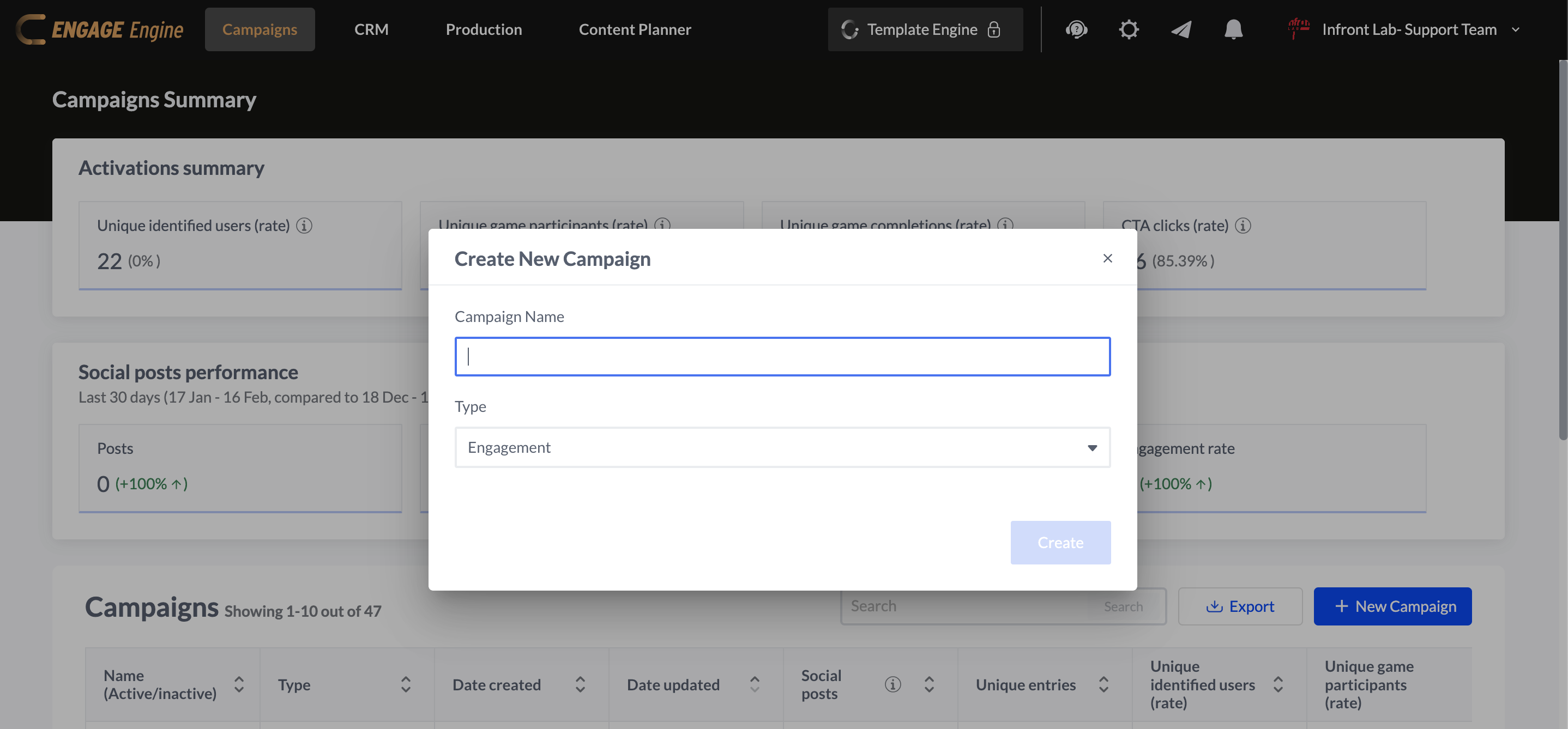The image size is (1568, 729).
Task: Toggle sort on the Name (Active/inactive) column
Action: click(239, 684)
